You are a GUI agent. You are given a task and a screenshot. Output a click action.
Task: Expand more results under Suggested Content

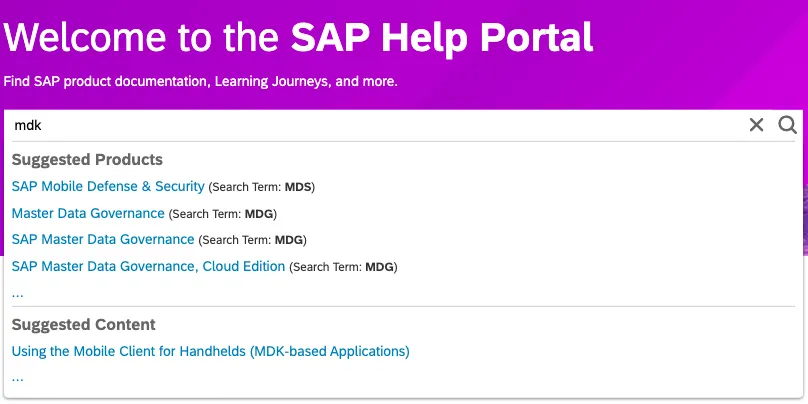click(x=18, y=377)
